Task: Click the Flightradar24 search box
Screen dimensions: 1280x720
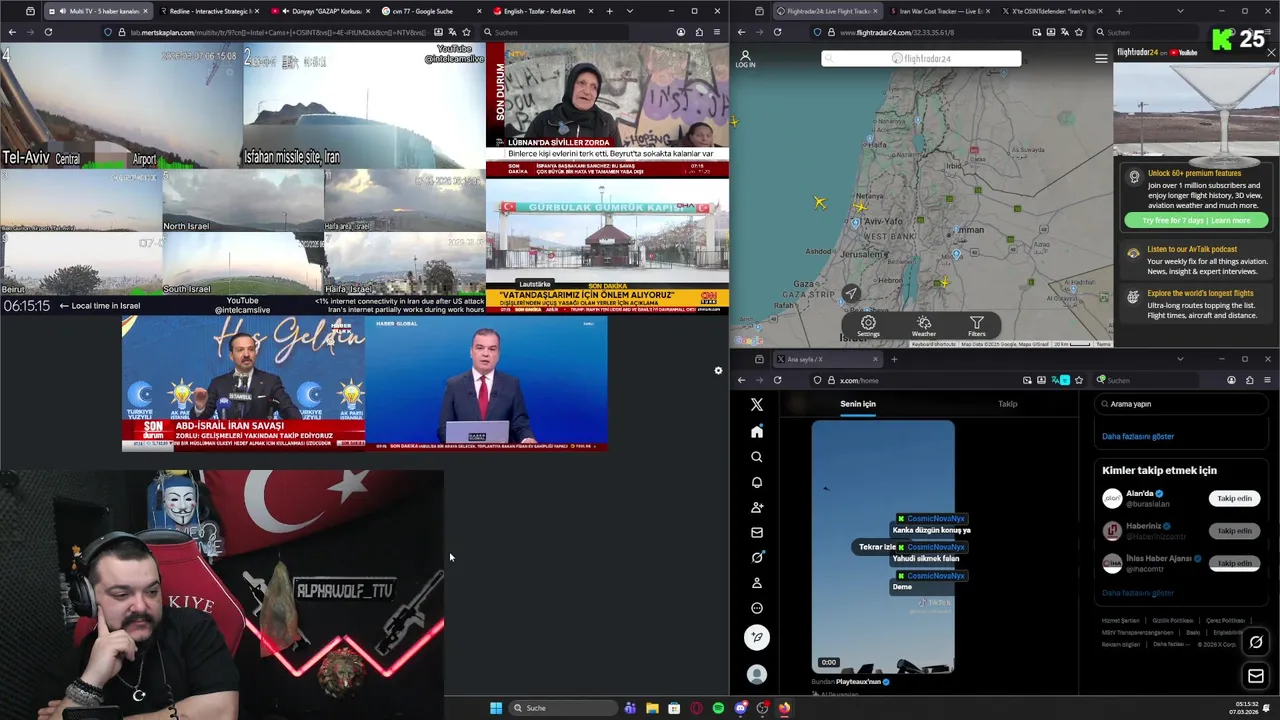Action: tap(921, 59)
